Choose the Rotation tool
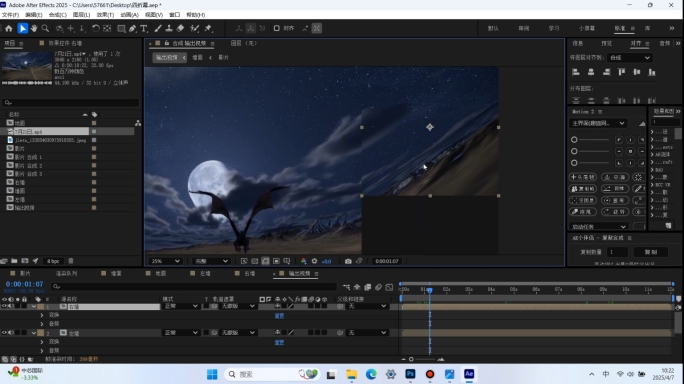684x384 pixels. click(96, 28)
